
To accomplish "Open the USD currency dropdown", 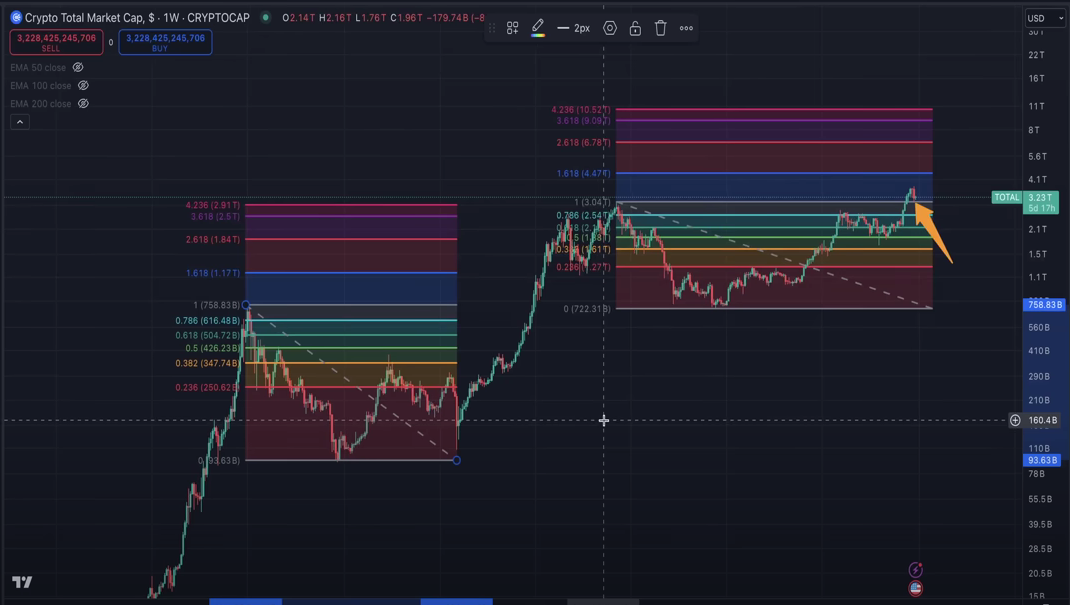I will click(1045, 18).
